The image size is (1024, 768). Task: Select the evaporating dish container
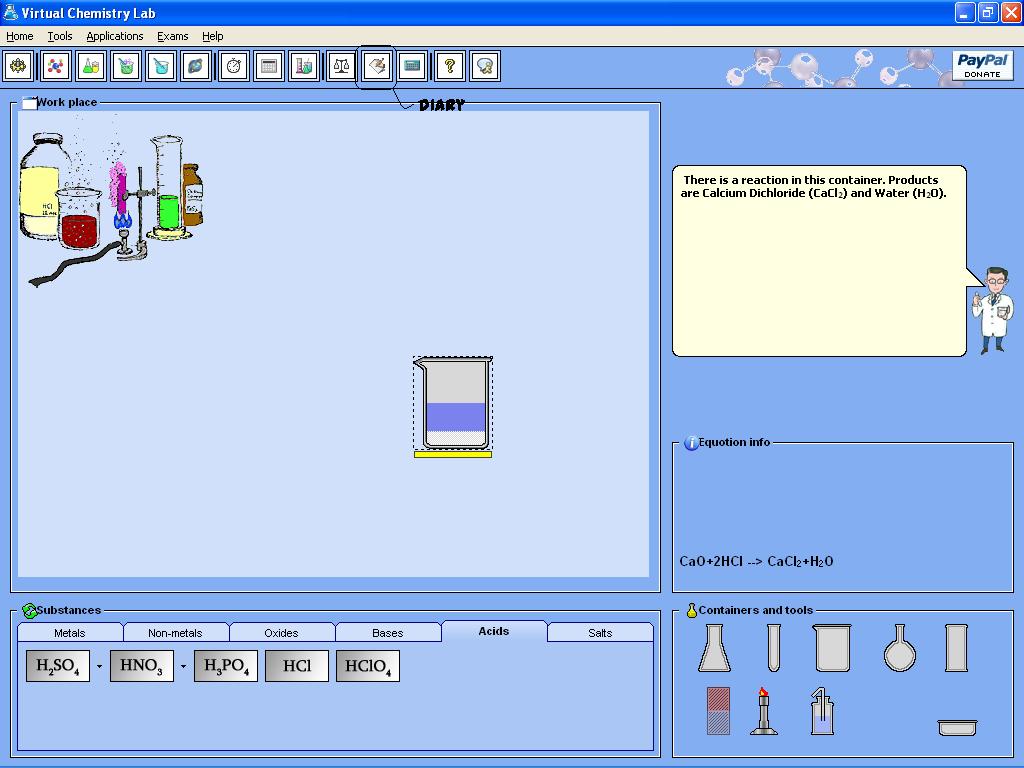click(957, 728)
